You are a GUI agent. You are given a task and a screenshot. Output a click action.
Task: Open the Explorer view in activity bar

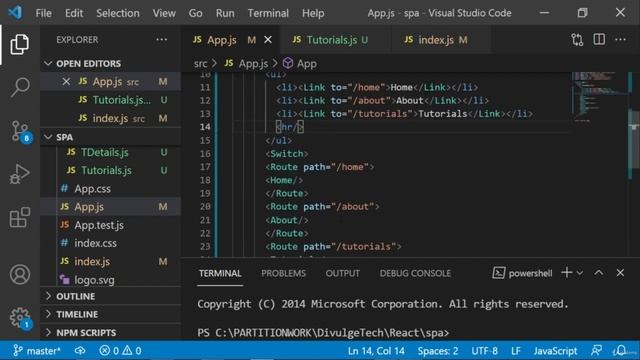click(x=19, y=44)
